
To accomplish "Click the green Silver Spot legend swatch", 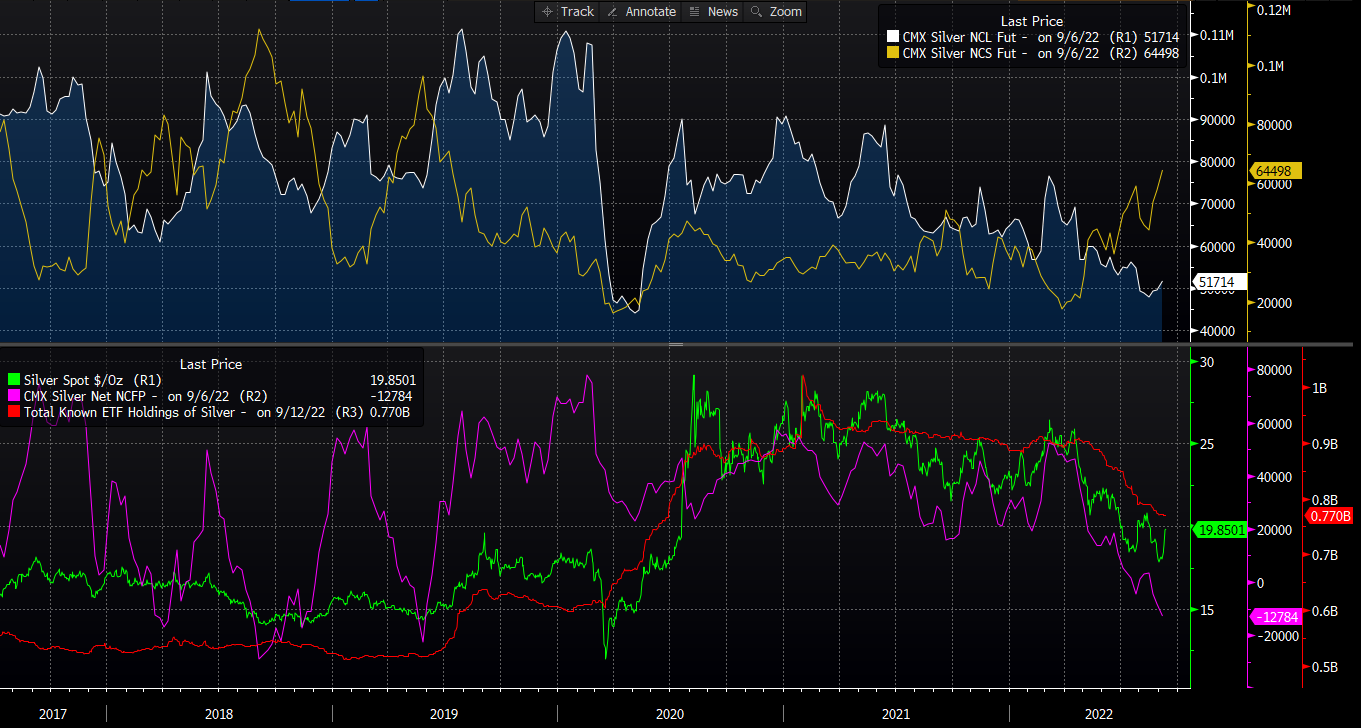I will pyautogui.click(x=13, y=380).
